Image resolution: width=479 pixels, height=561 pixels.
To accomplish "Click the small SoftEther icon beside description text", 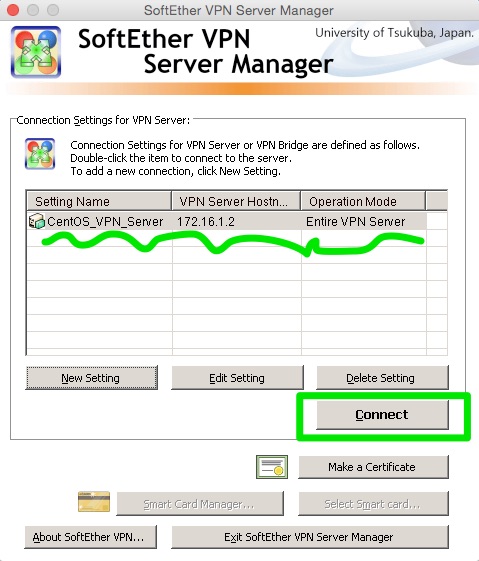I will pyautogui.click(x=40, y=153).
